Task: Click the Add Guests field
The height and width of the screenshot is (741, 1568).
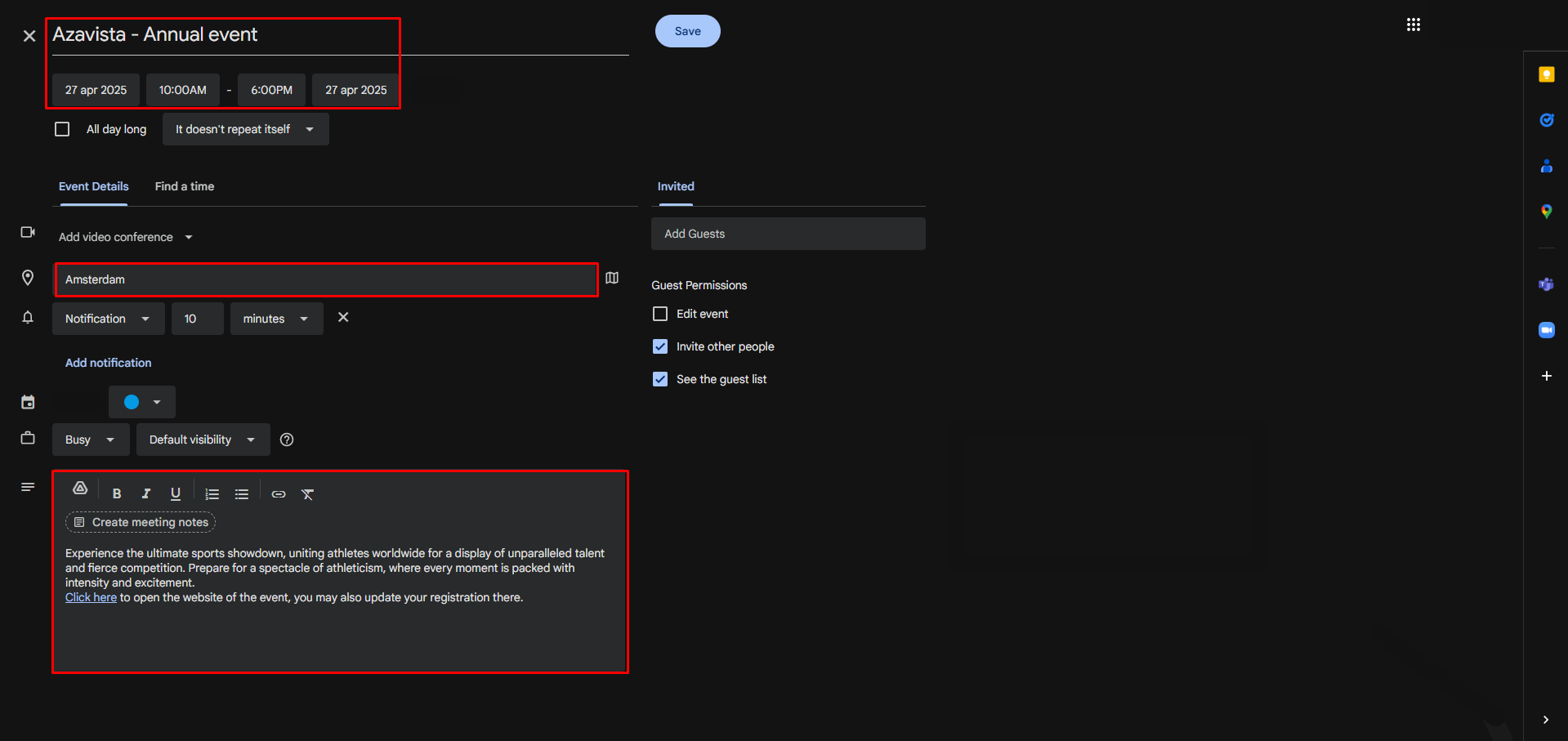Action: coord(788,234)
